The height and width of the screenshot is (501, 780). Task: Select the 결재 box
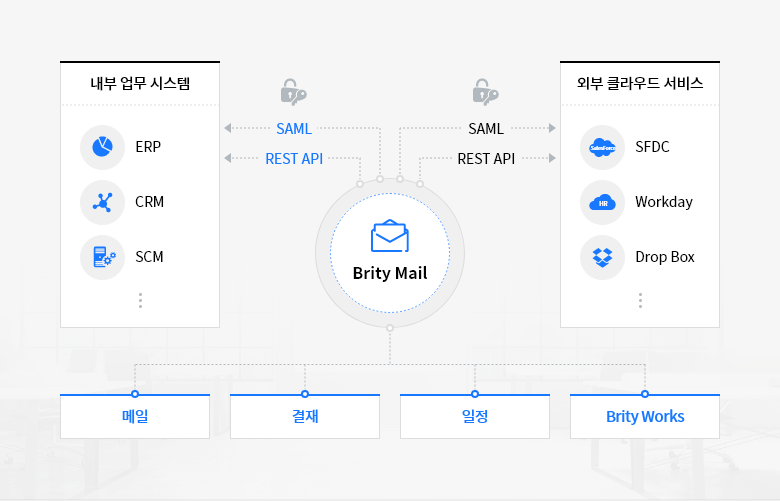(305, 417)
